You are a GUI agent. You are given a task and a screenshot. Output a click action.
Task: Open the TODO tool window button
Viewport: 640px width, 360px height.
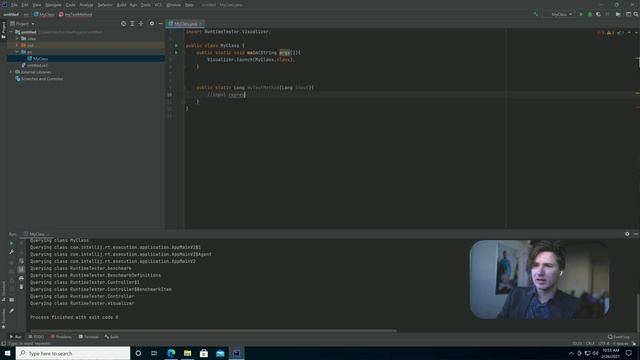coord(36,337)
